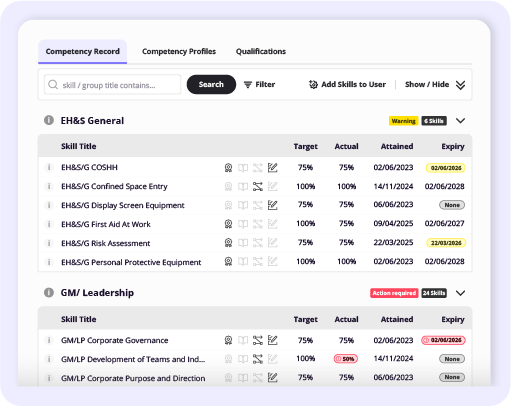This screenshot has width=511, height=406.
Task: Open GM/LP Corporate Purpose and Direction skill
Action: point(133,378)
